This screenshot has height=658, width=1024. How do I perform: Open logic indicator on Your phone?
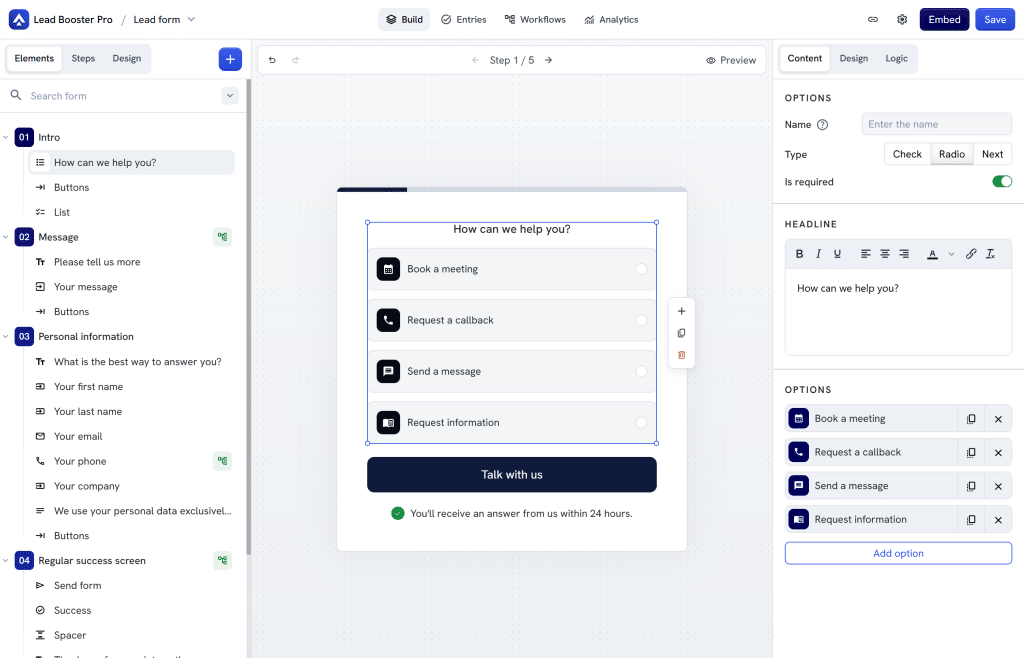click(222, 461)
